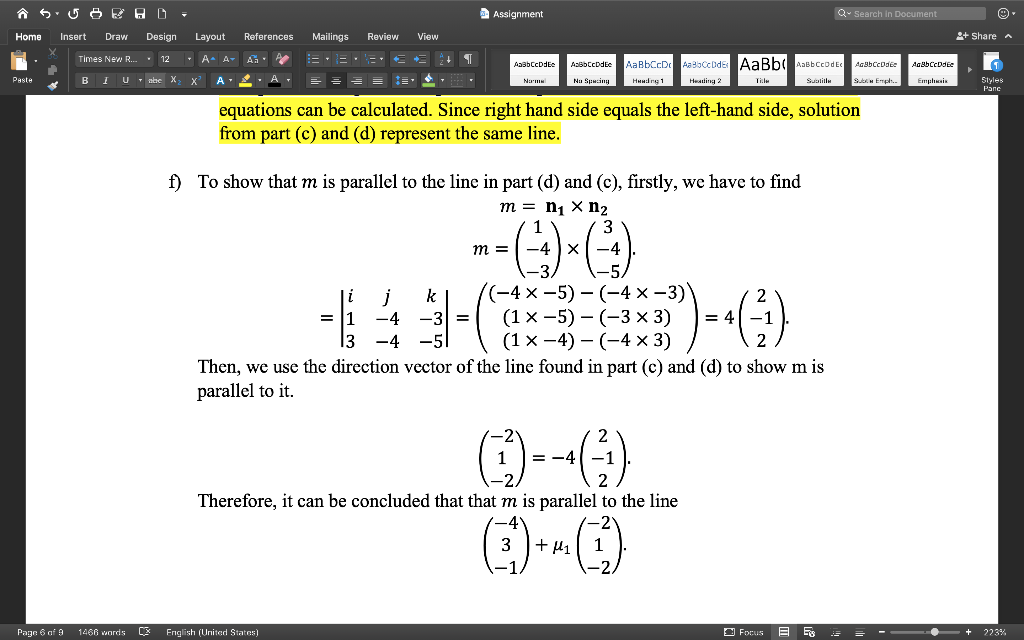Decrease font size with the A-down icon
The width and height of the screenshot is (1024, 640).
coord(228,59)
